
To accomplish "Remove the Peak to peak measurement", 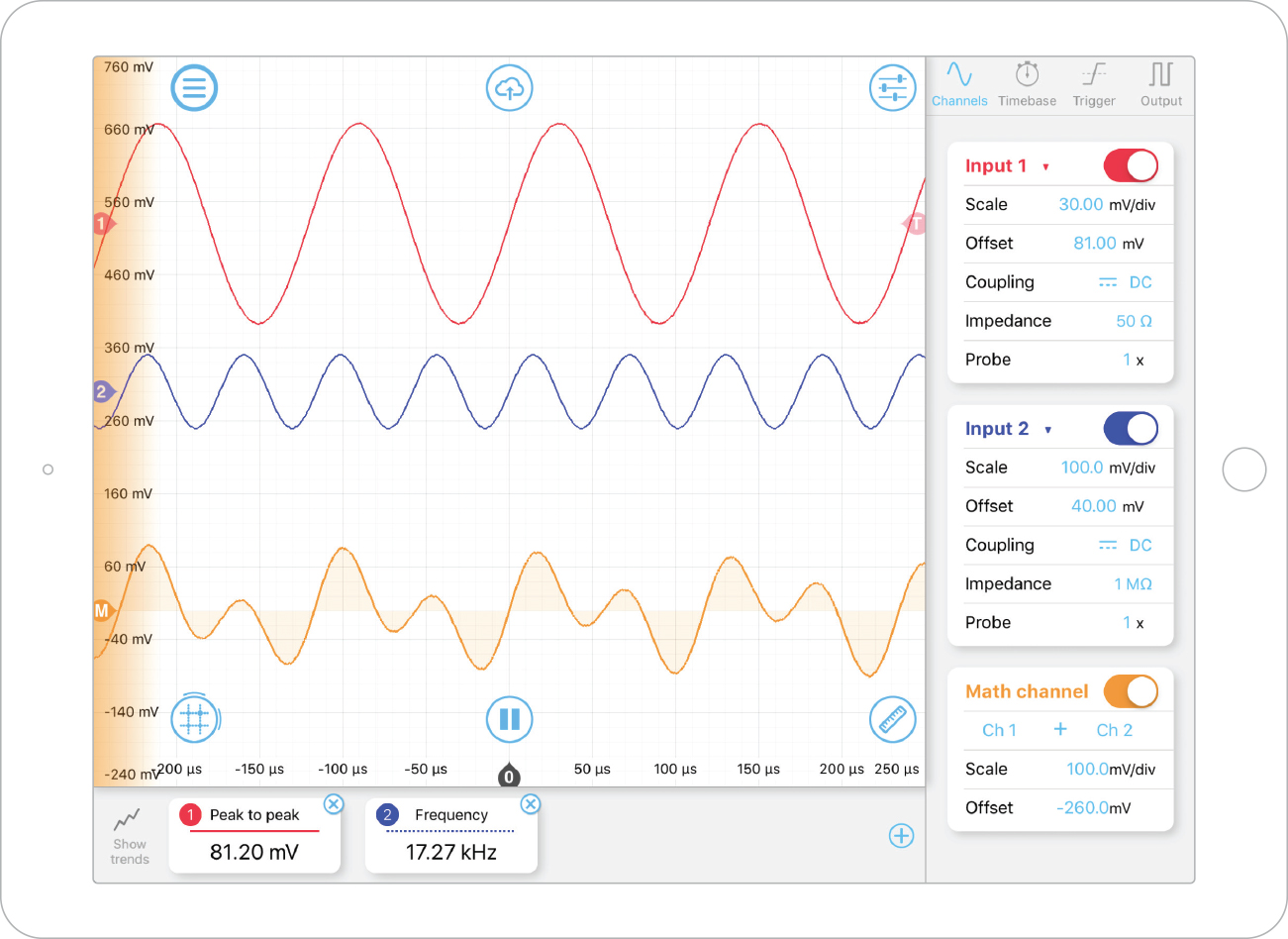I will [335, 803].
